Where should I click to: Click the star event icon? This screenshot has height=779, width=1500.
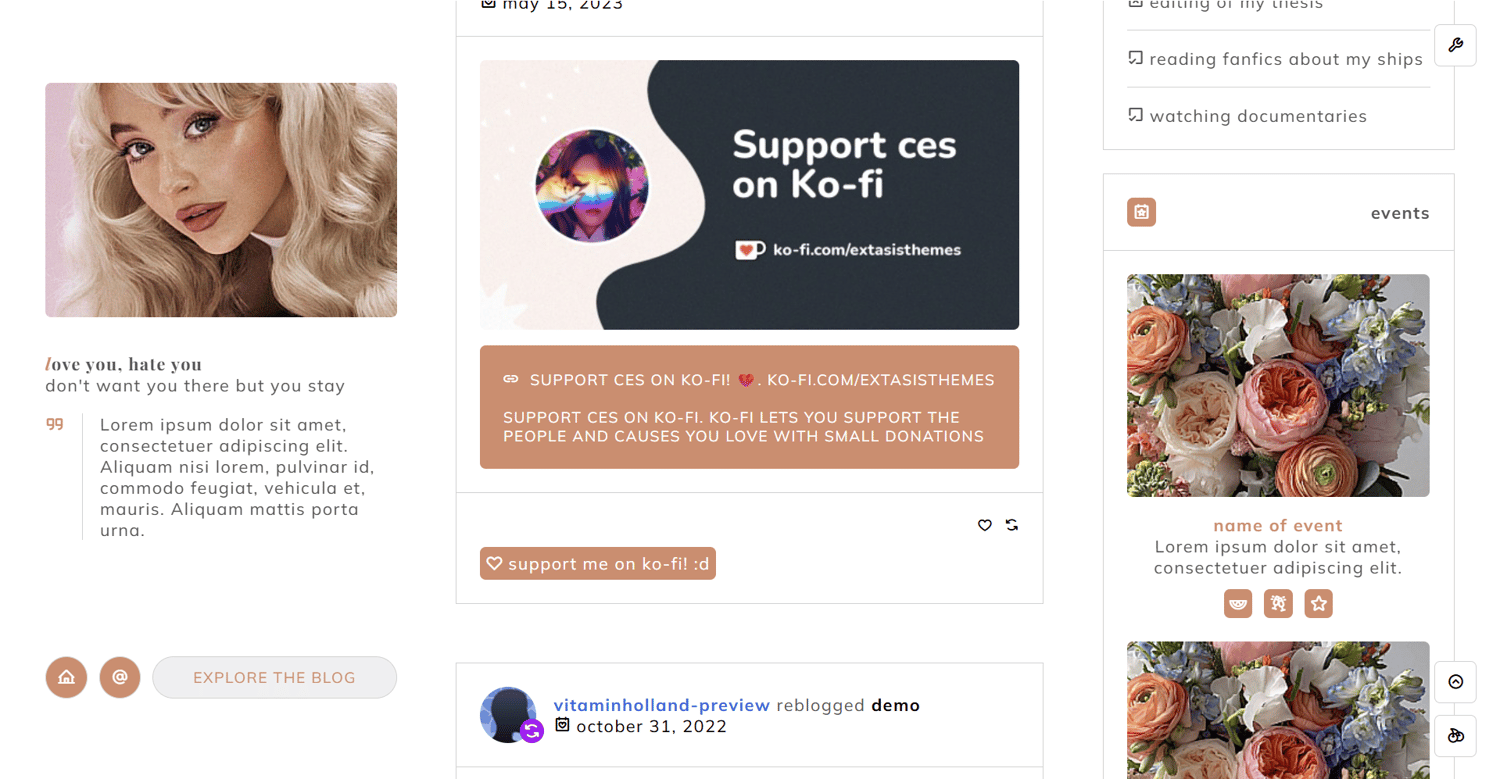point(1319,603)
